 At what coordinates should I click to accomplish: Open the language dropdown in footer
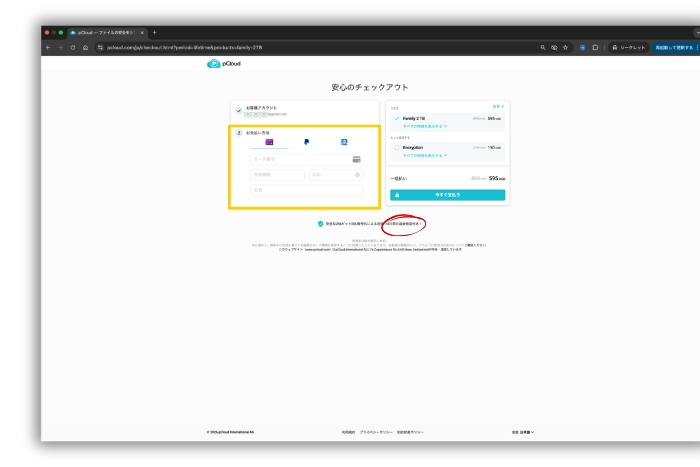[x=523, y=432]
